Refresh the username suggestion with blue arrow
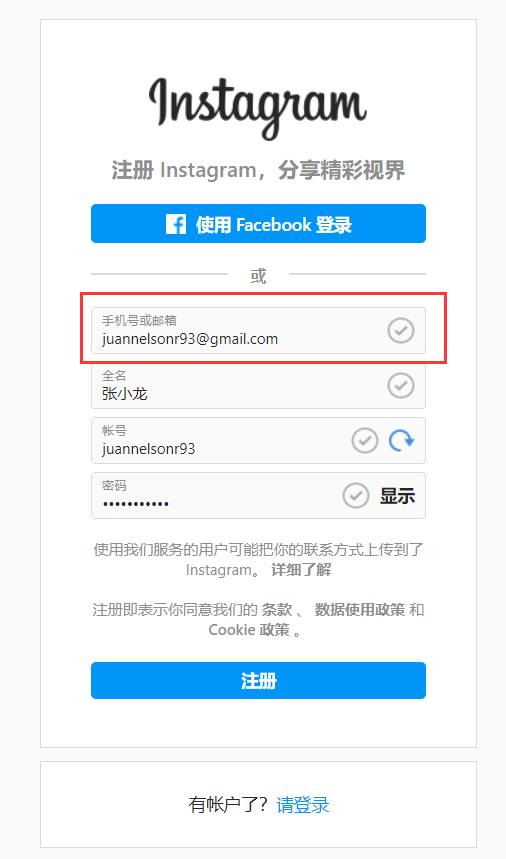Image resolution: width=506 pixels, height=859 pixels. point(401,440)
